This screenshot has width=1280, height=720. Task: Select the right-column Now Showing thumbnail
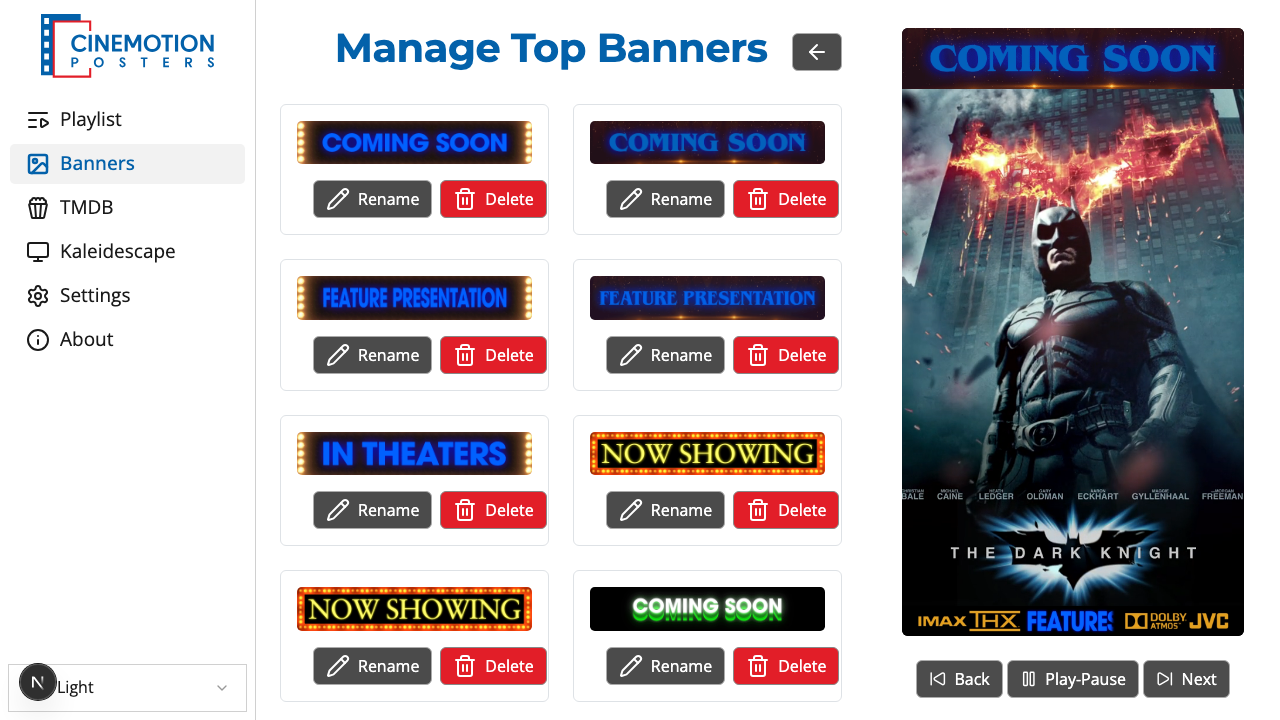(707, 453)
